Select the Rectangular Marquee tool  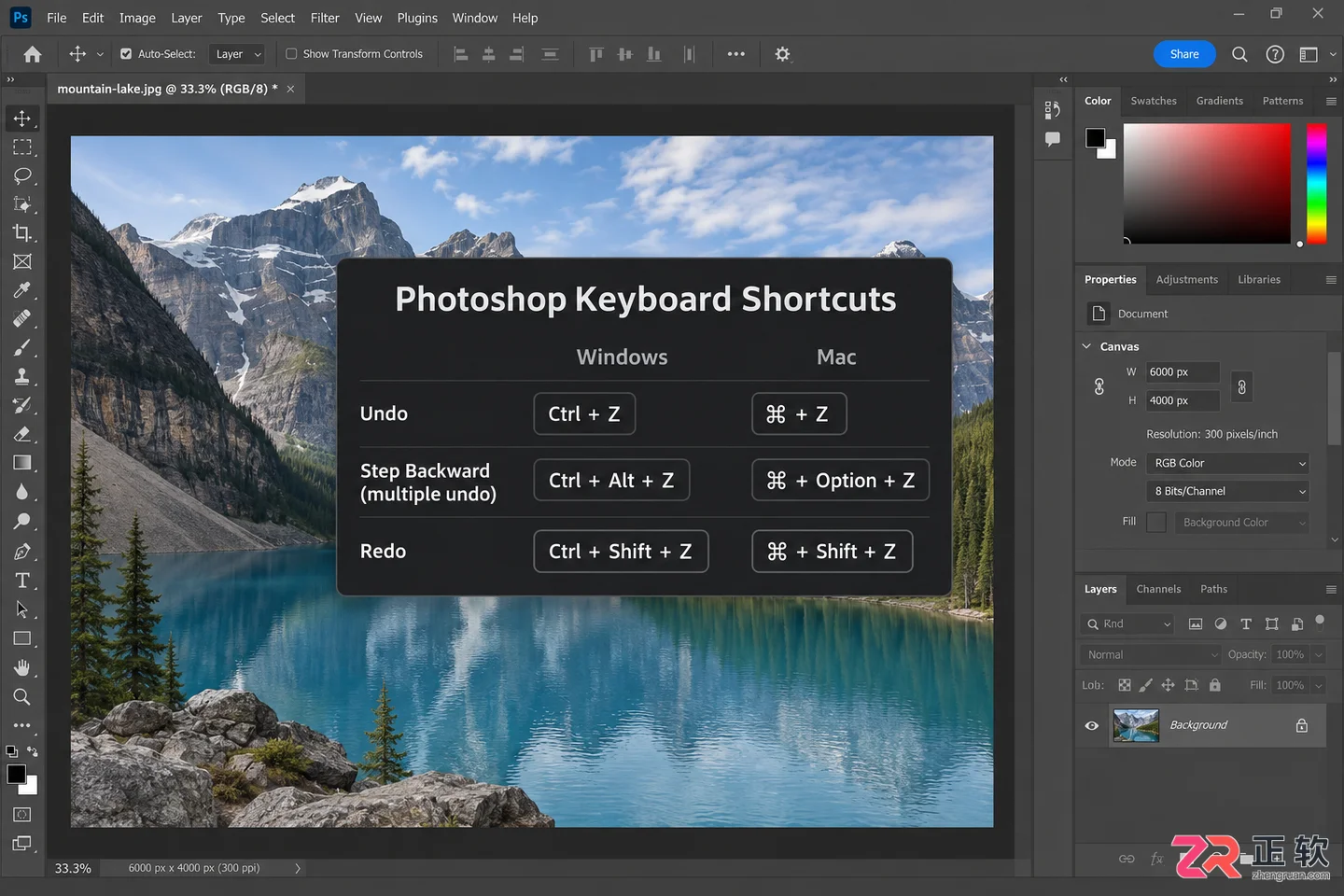click(x=21, y=147)
